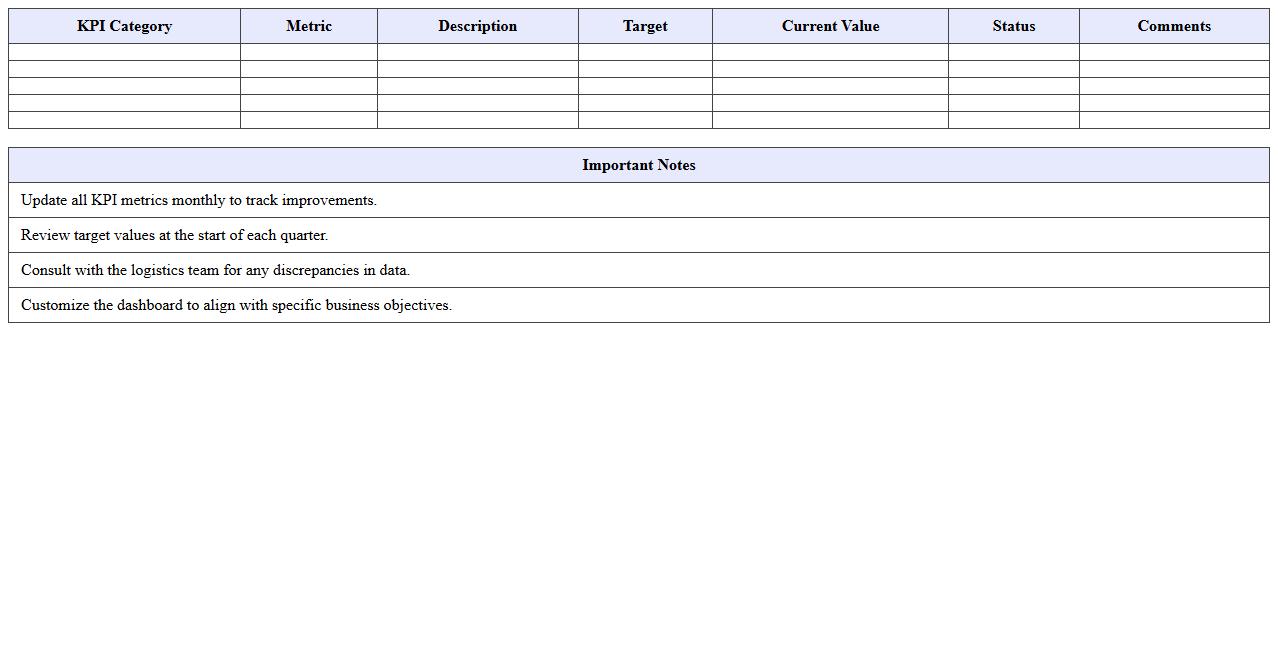The image size is (1278, 650).
Task: Select the Current Value column header
Action: point(830,26)
